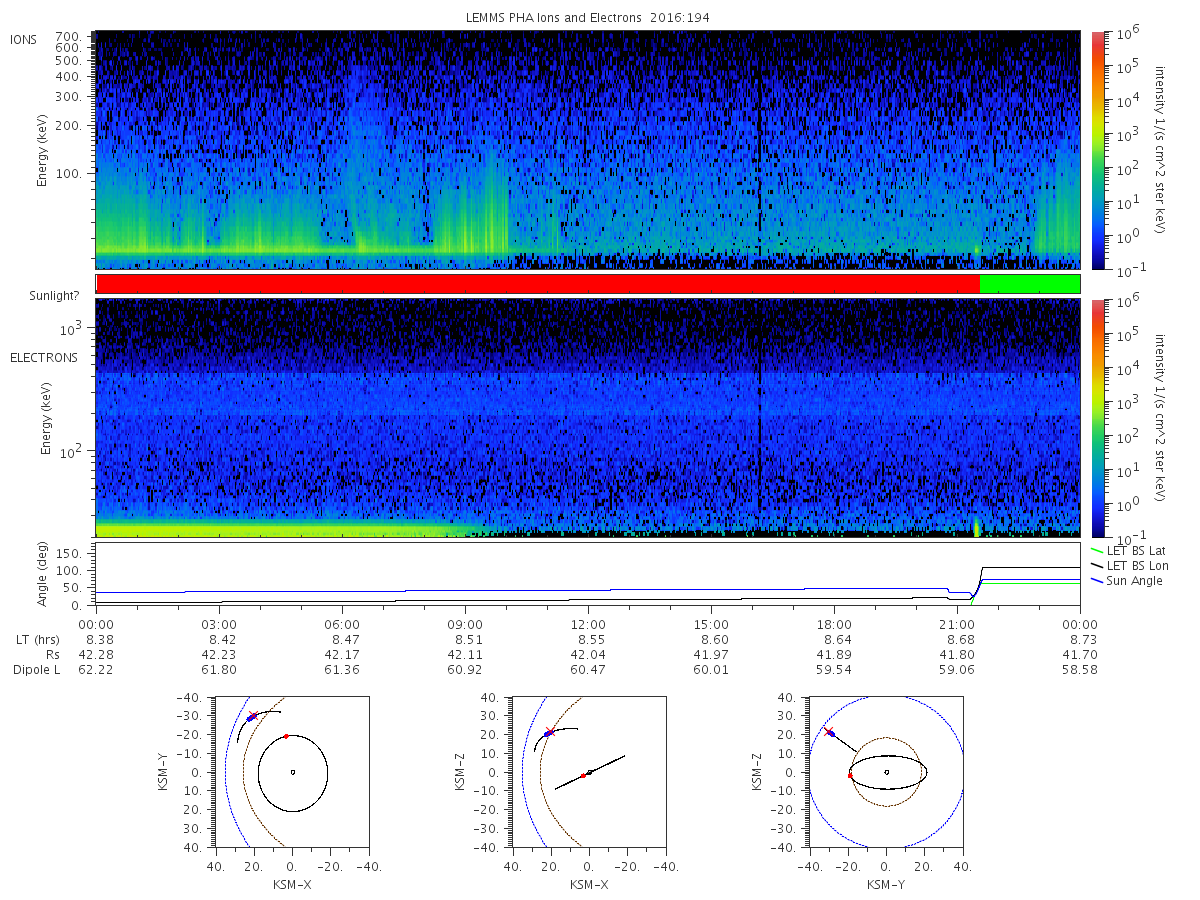This screenshot has width=1200, height=900.
Task: Click the green sunlight bar segment
Action: [1029, 284]
